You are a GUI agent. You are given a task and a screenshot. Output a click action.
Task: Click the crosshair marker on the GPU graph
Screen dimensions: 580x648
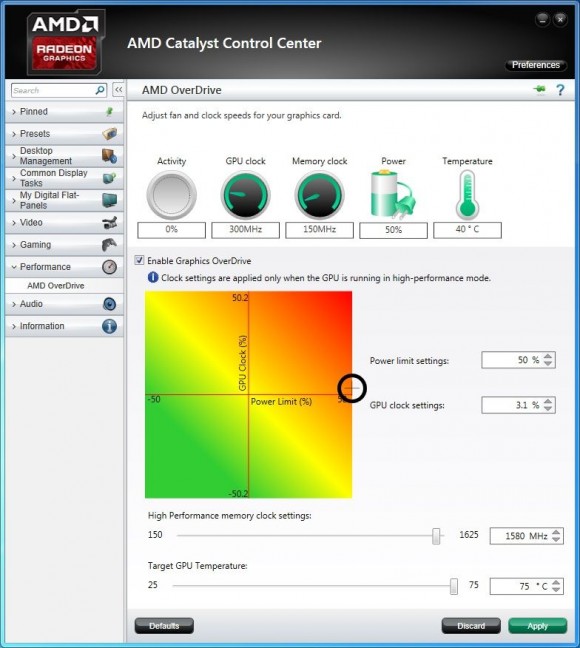(352, 388)
